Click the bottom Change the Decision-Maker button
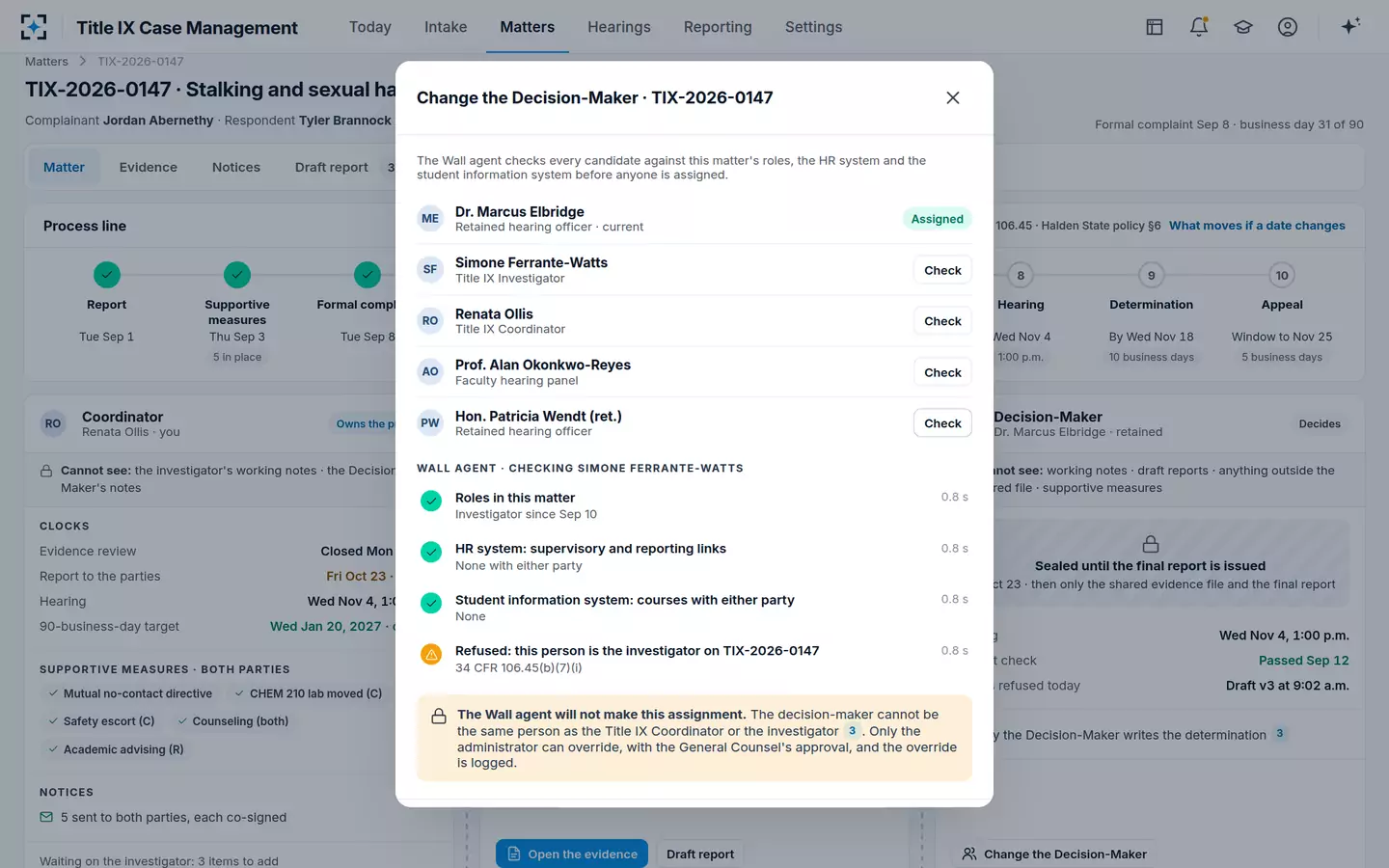Image resolution: width=1389 pixels, height=868 pixels. pos(1054,854)
